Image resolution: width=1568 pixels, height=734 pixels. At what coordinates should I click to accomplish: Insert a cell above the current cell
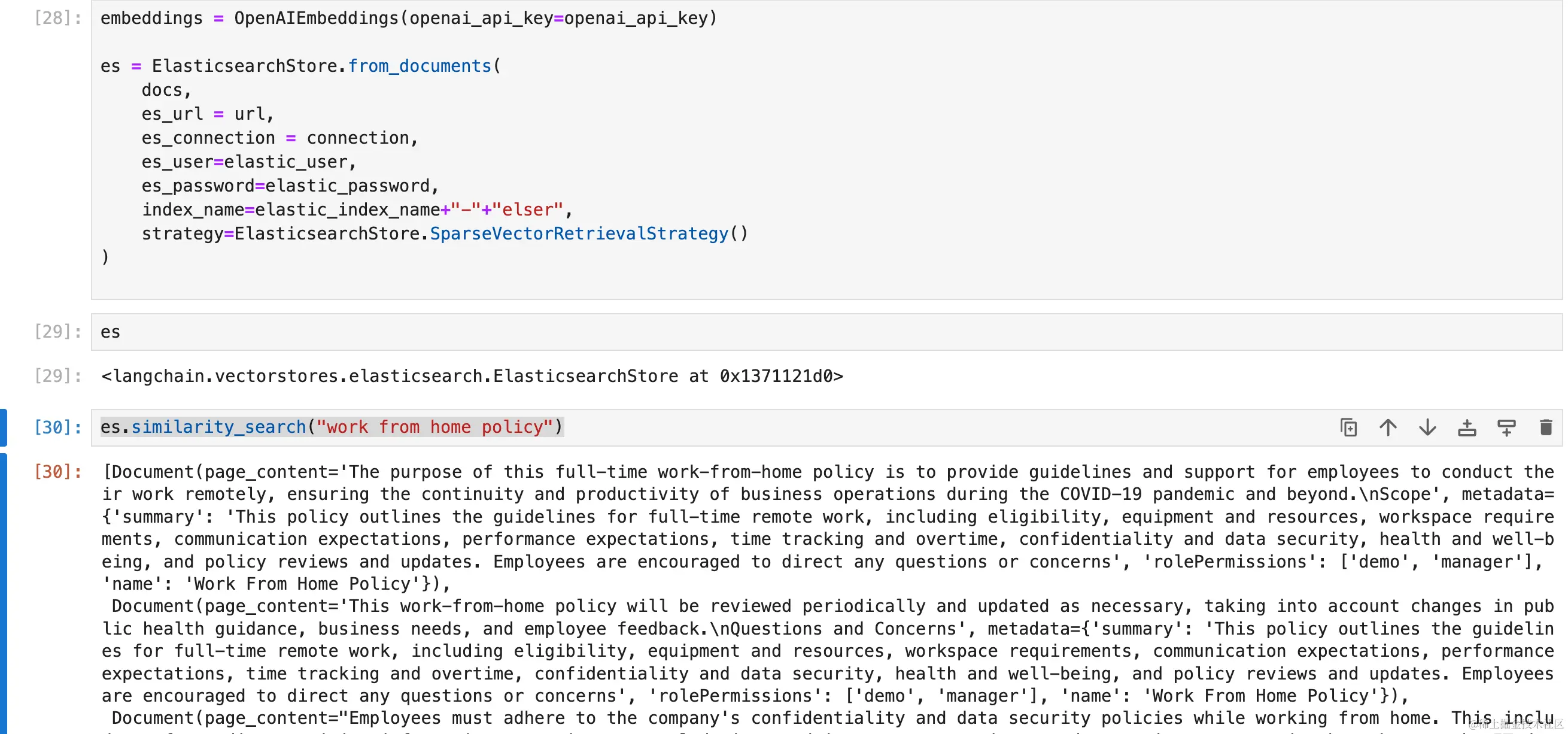1467,427
